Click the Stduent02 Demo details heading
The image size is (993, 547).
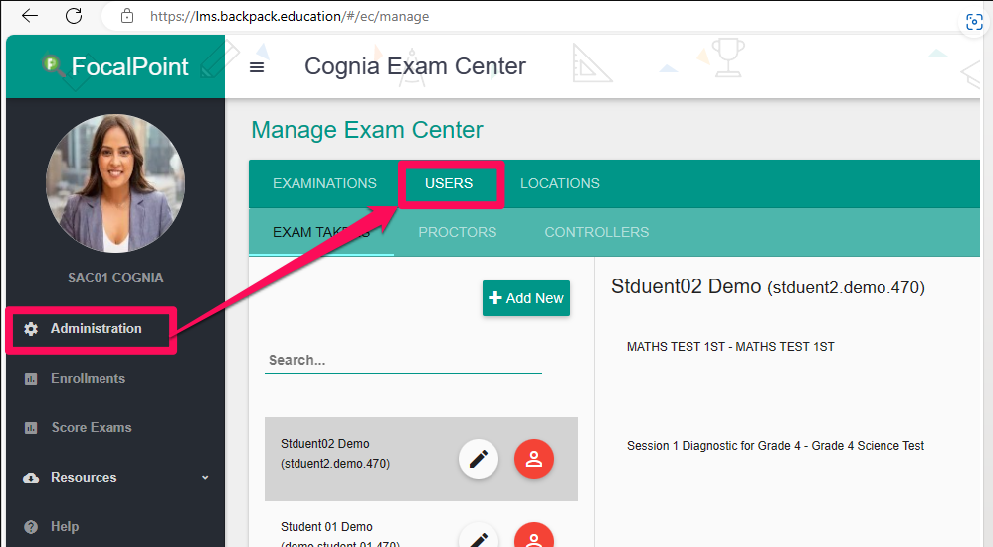(x=768, y=287)
